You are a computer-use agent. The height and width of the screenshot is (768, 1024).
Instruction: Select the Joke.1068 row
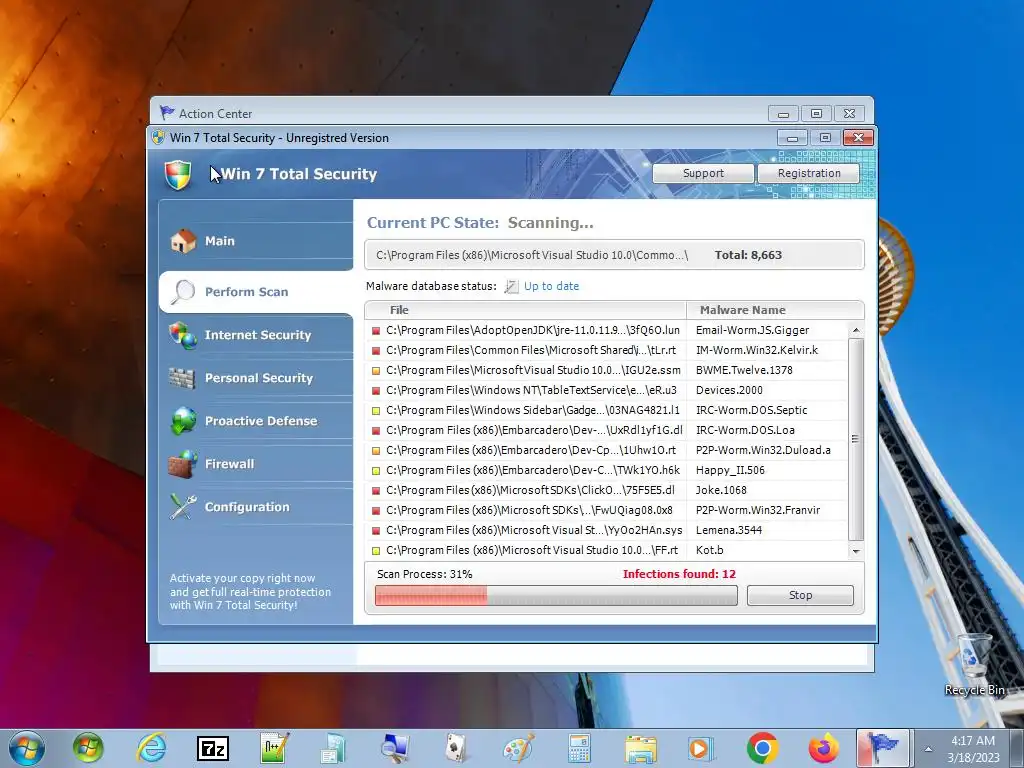tap(606, 490)
